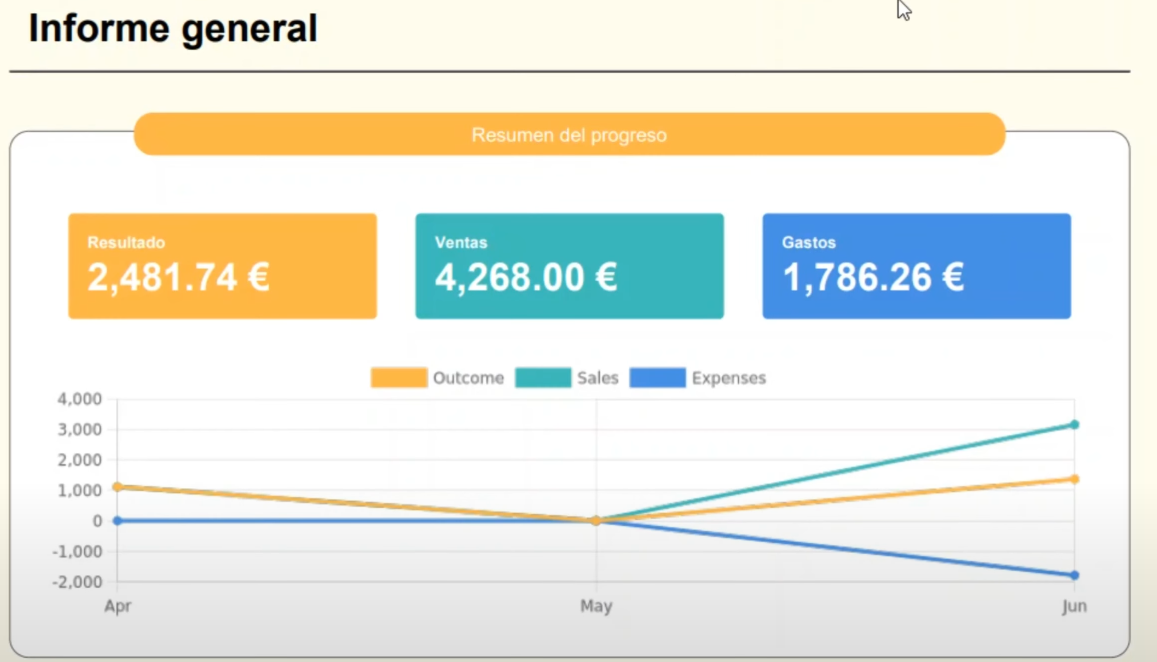Click the Jun label on the x-axis
The image size is (1157, 662).
tap(1074, 606)
